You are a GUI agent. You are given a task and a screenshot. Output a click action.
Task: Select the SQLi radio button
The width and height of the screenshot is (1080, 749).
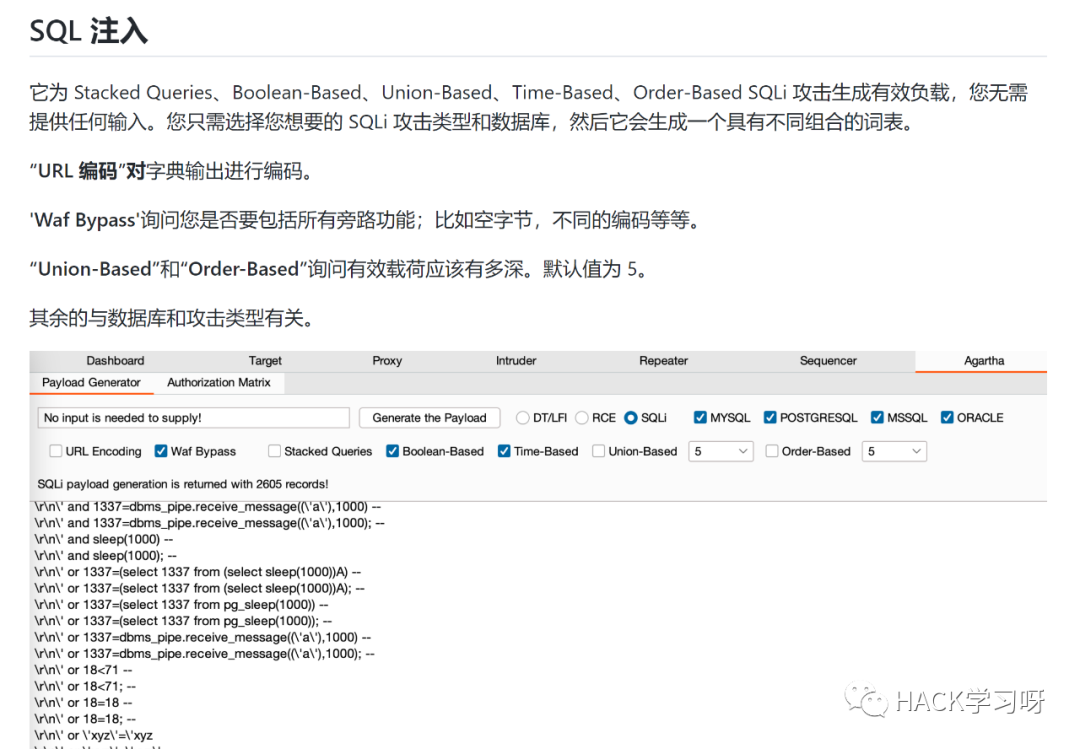pyautogui.click(x=630, y=418)
